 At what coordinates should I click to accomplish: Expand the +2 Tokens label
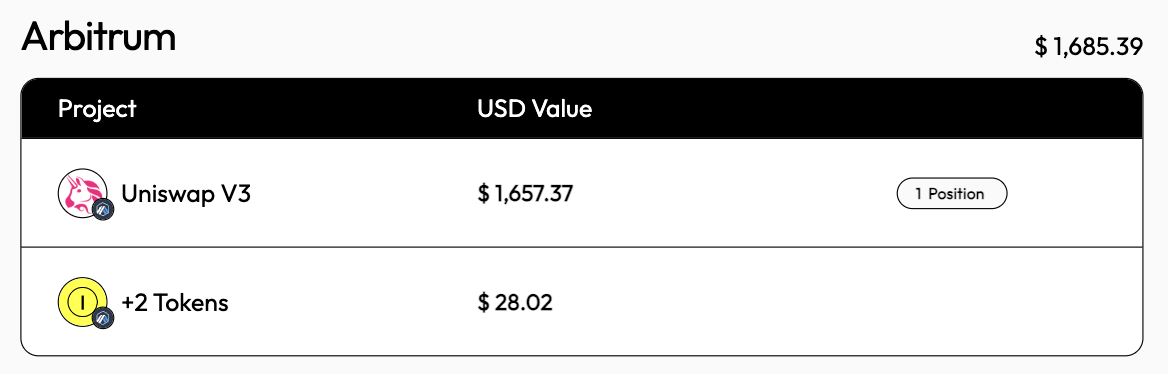[x=175, y=303]
